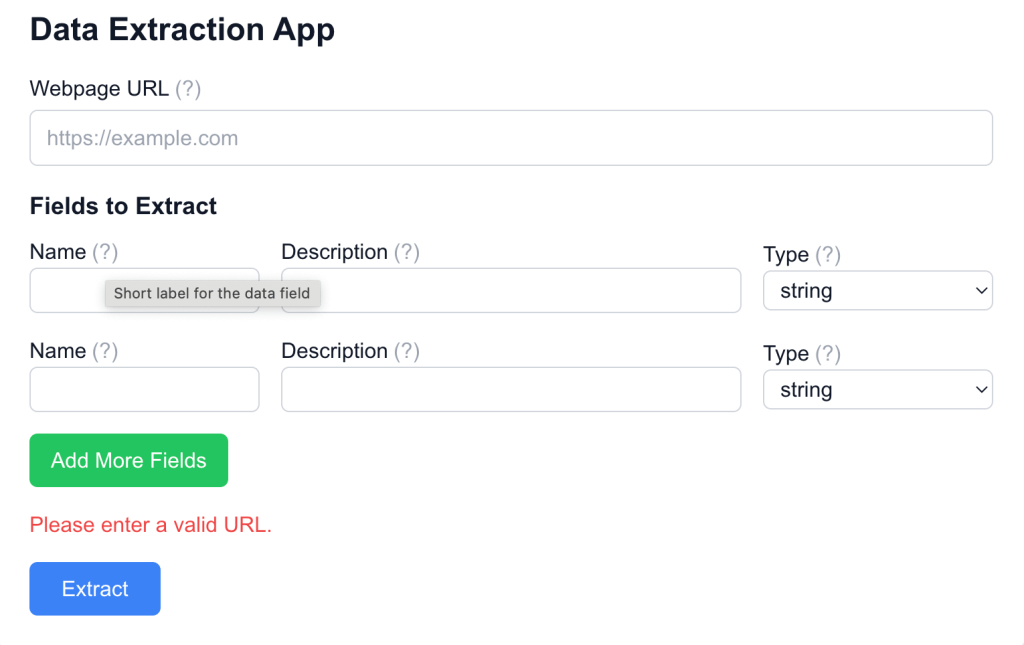Click the Name help icon in second field row
The width and height of the screenshot is (1024, 645).
point(105,351)
